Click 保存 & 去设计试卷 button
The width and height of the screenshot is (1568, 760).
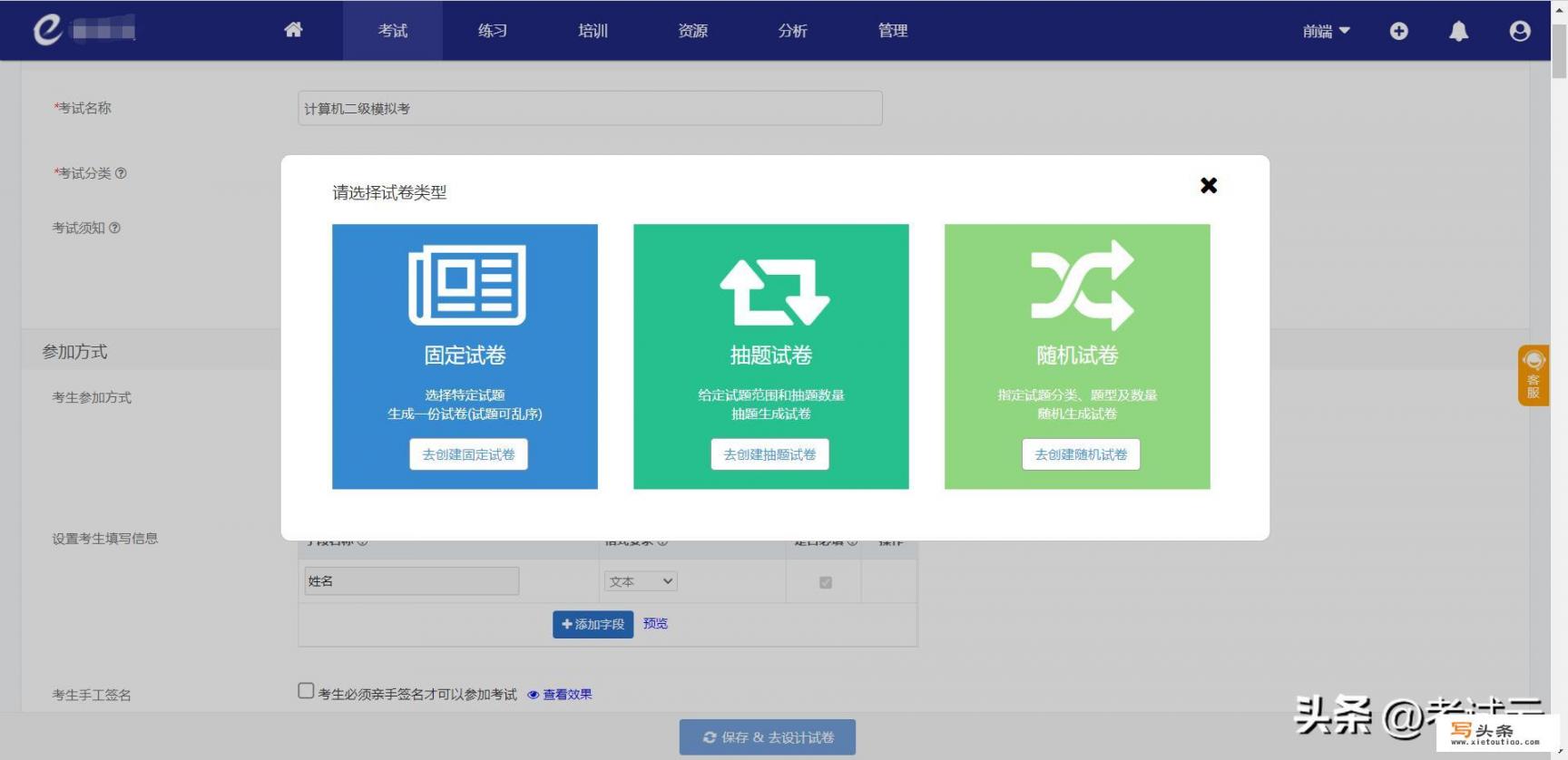[x=767, y=737]
